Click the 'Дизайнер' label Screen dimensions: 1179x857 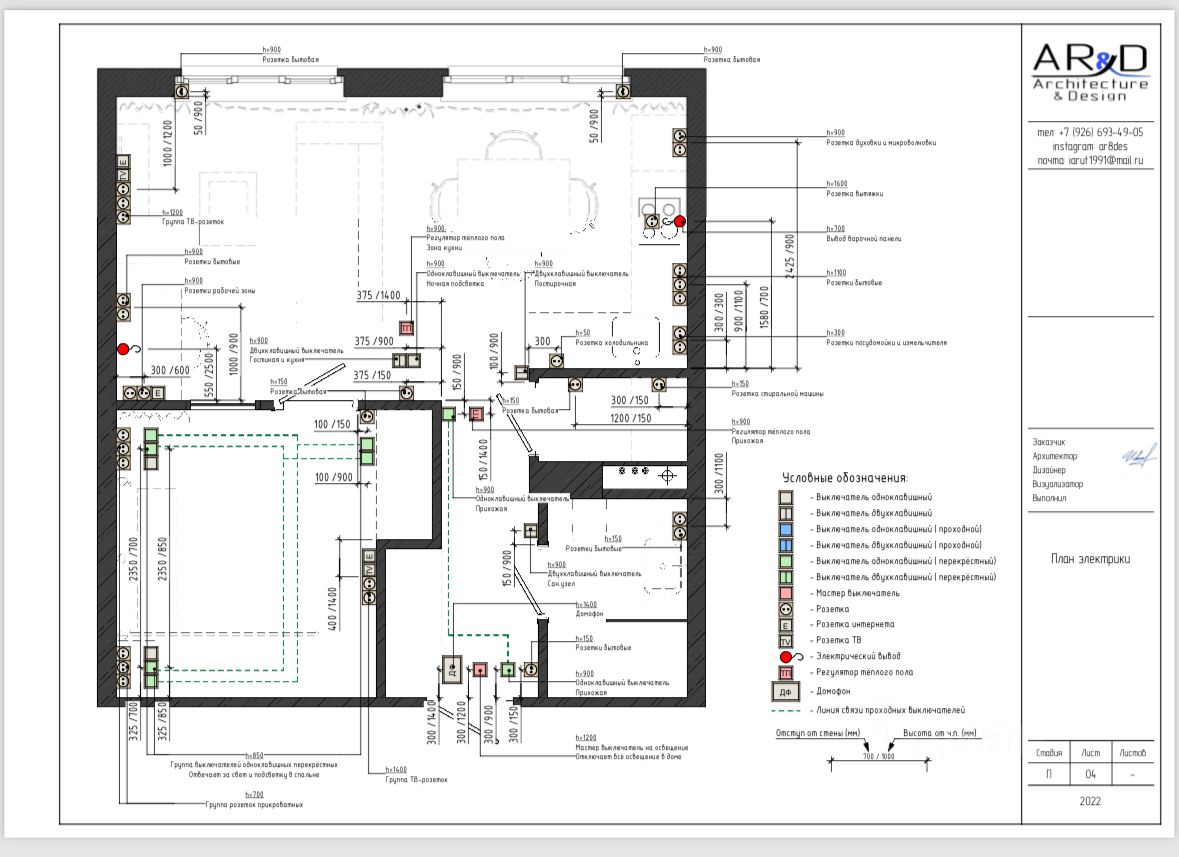(1047, 470)
